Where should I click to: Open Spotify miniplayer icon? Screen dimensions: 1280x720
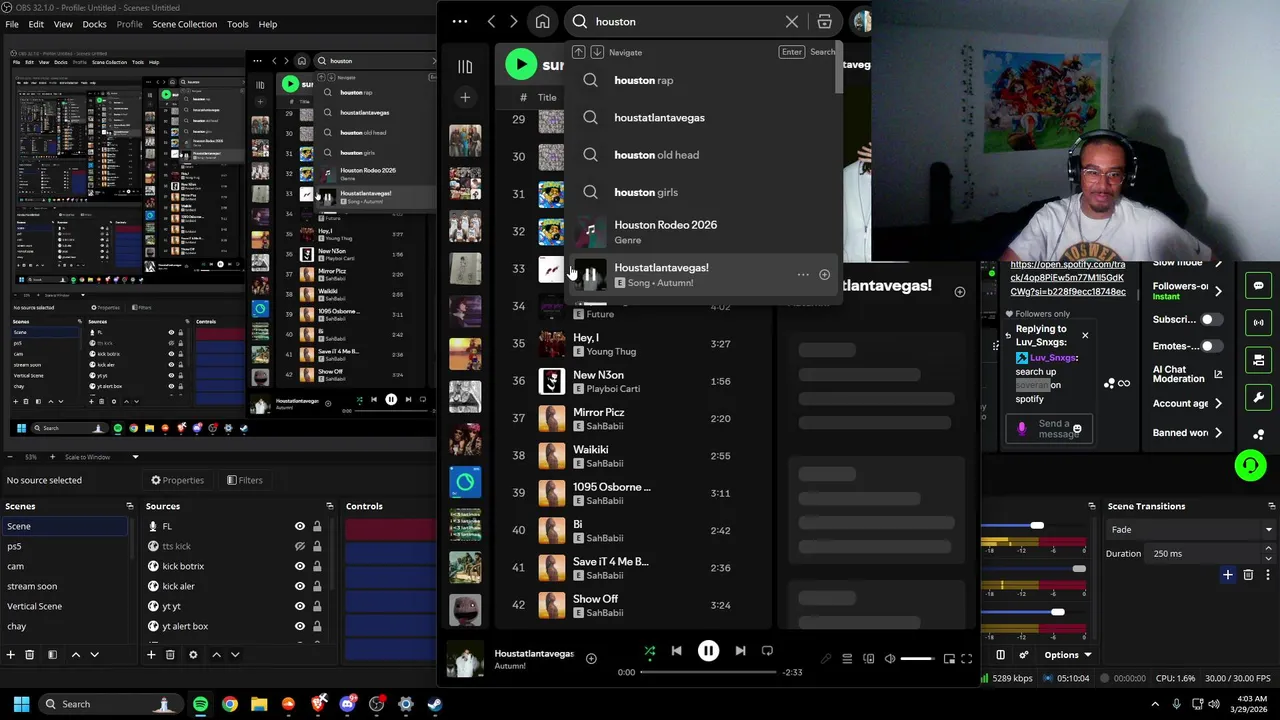pos(949,659)
